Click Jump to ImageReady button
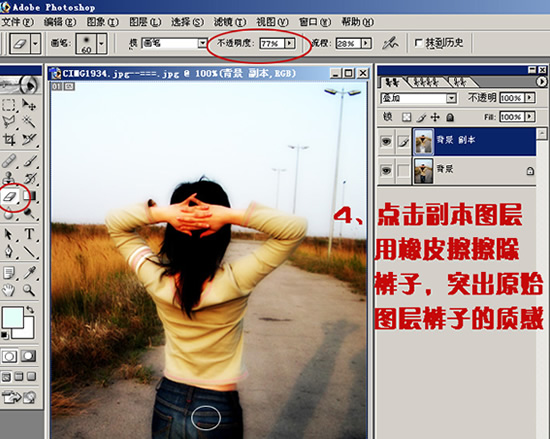 19,397
